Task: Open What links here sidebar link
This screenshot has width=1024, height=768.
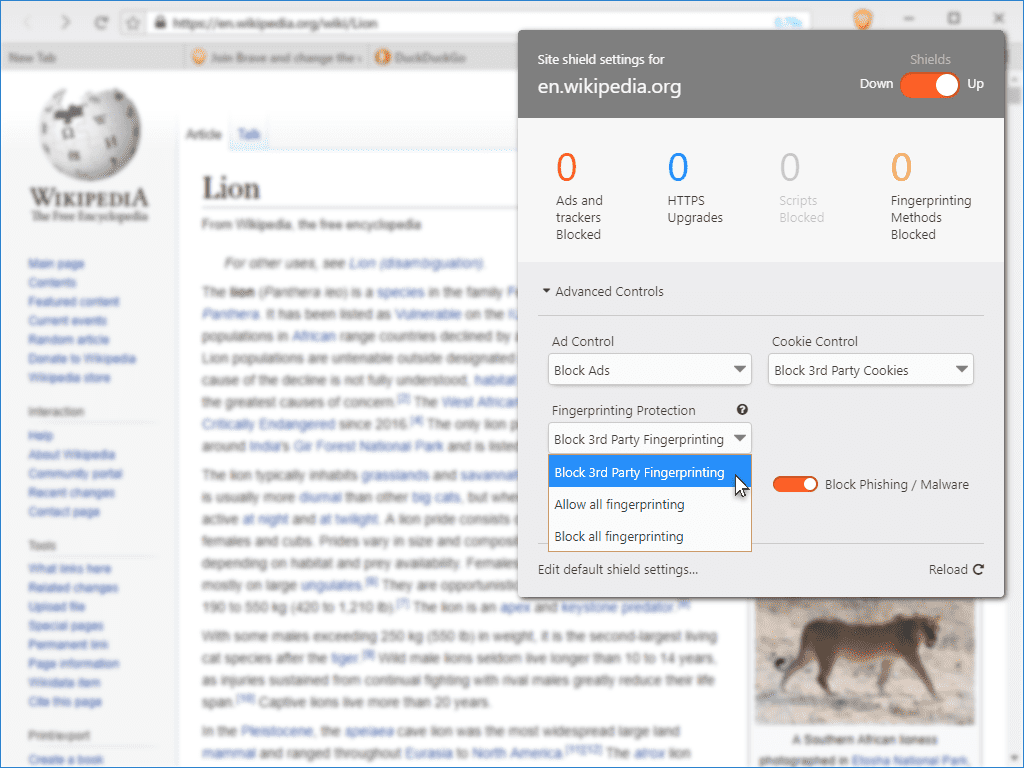Action: 70,569
